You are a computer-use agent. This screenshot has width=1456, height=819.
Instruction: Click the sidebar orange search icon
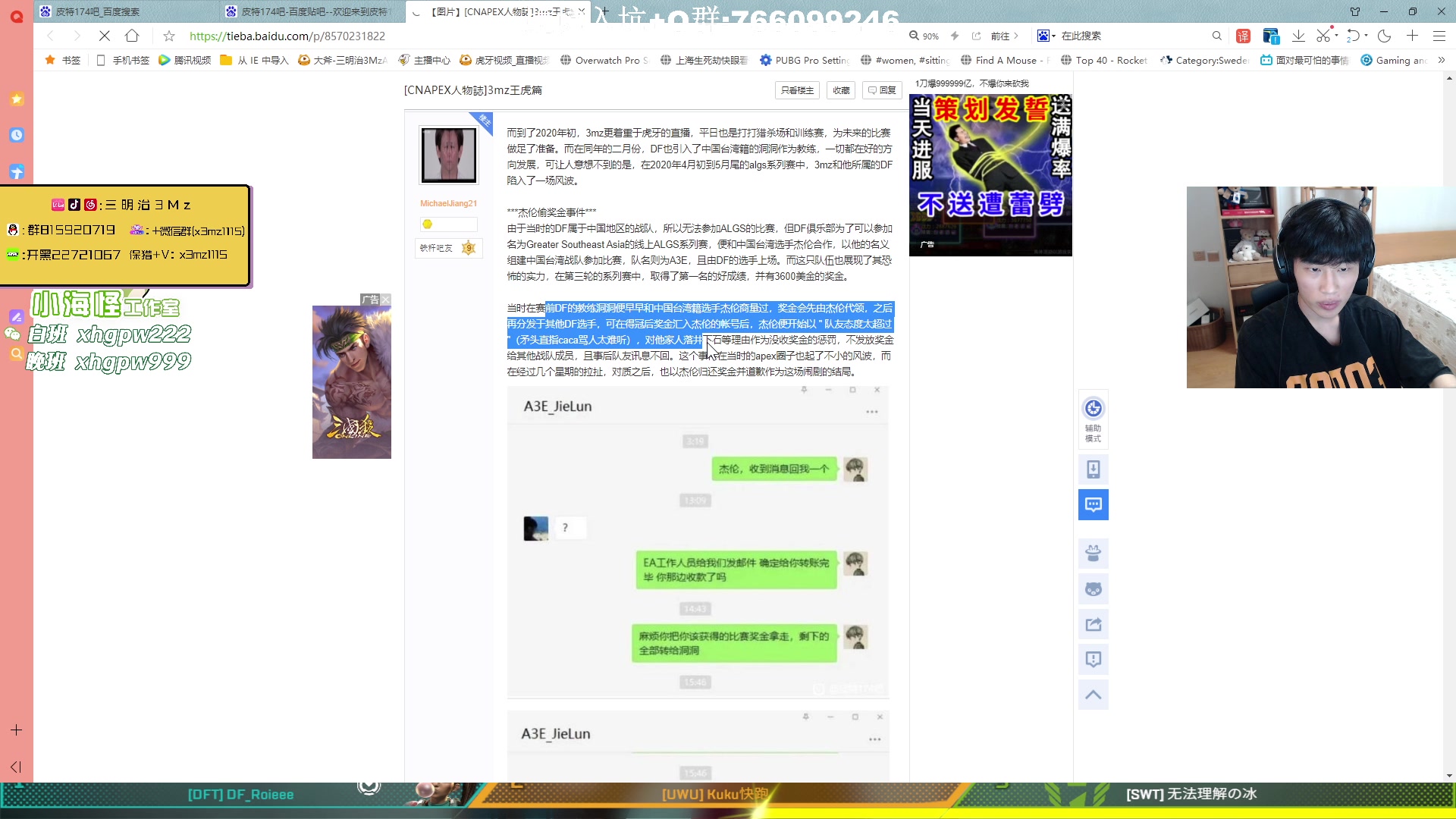pos(16,353)
